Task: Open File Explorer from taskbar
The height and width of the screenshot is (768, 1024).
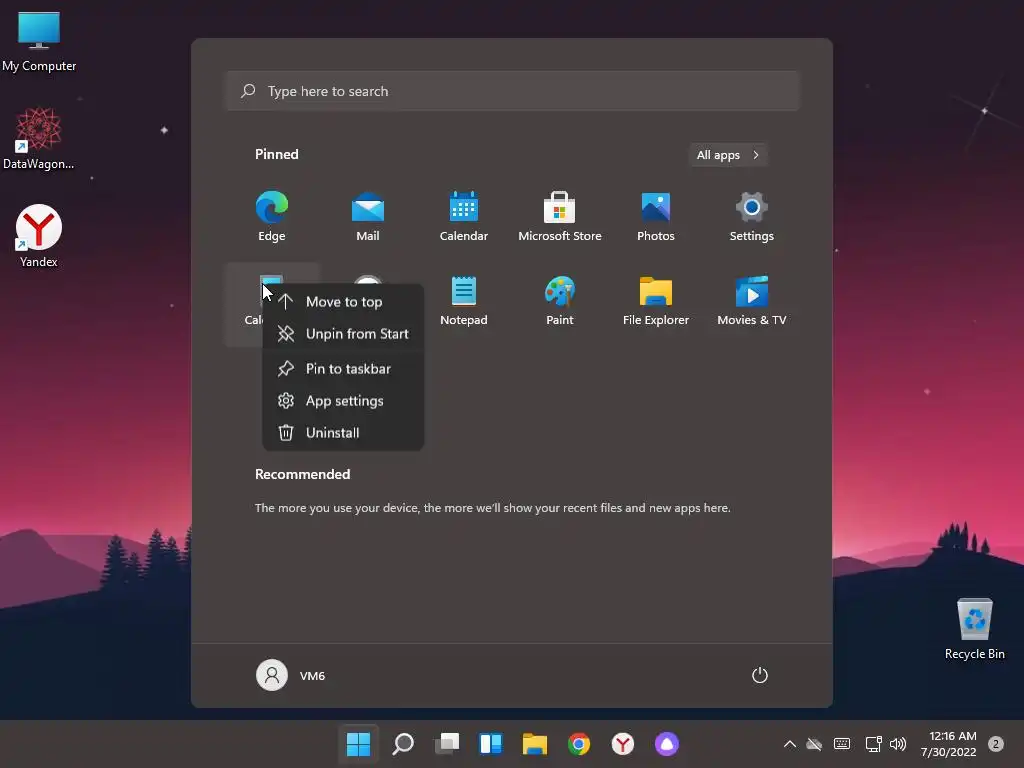Action: pyautogui.click(x=535, y=744)
